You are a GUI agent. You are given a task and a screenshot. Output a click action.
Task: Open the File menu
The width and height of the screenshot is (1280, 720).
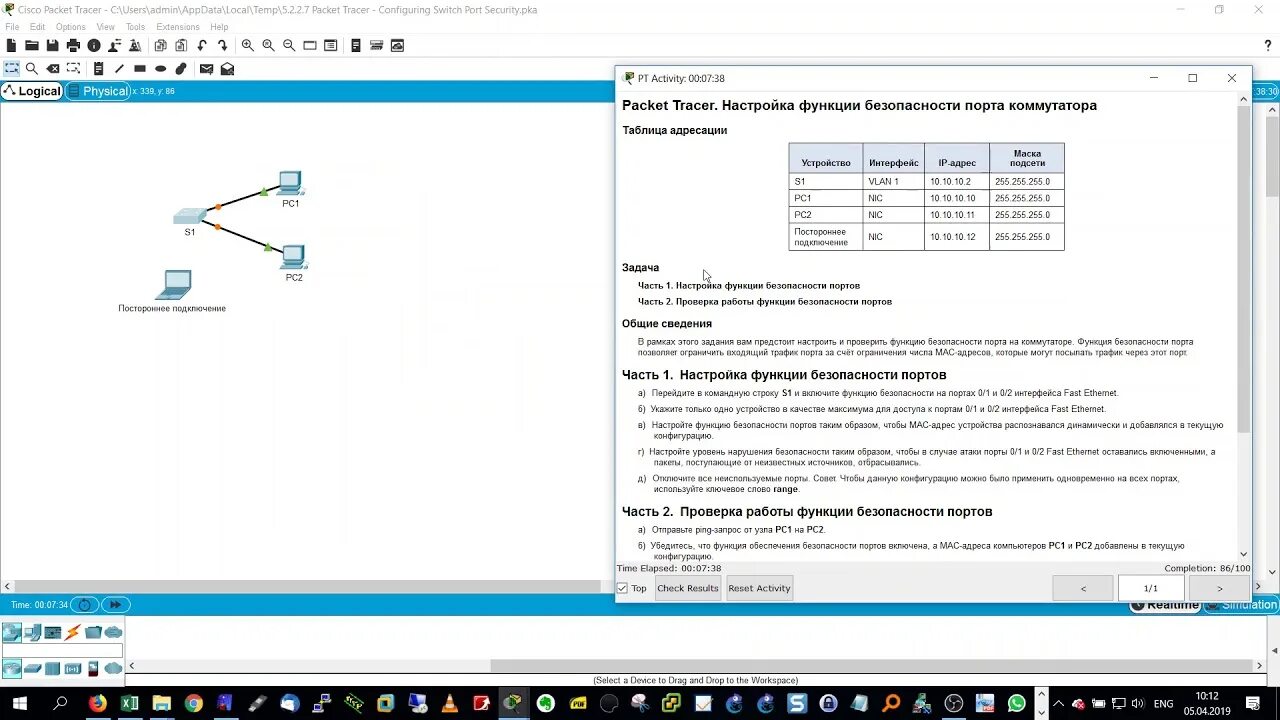12,27
